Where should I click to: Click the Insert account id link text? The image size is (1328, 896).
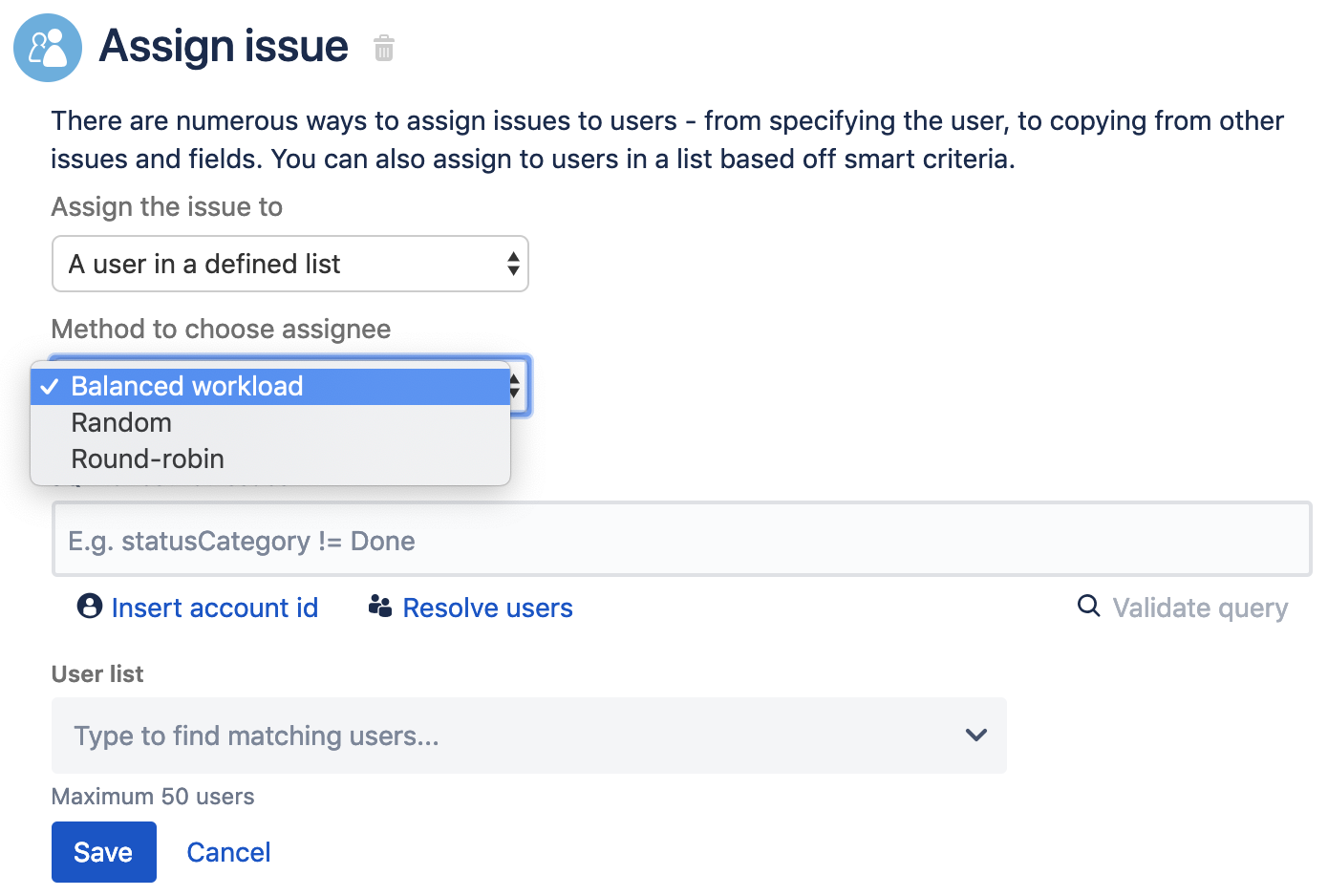(x=215, y=608)
